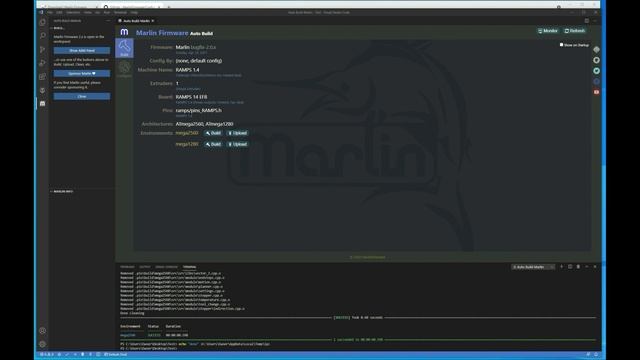The height and width of the screenshot is (360, 640).
Task: Open the GitHub icon link
Action: (x=596, y=60)
